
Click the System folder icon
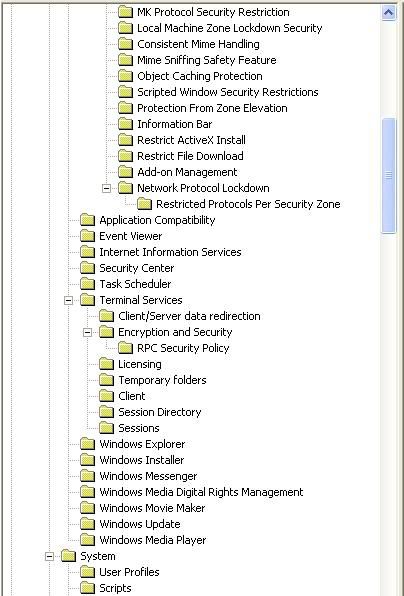click(x=68, y=556)
